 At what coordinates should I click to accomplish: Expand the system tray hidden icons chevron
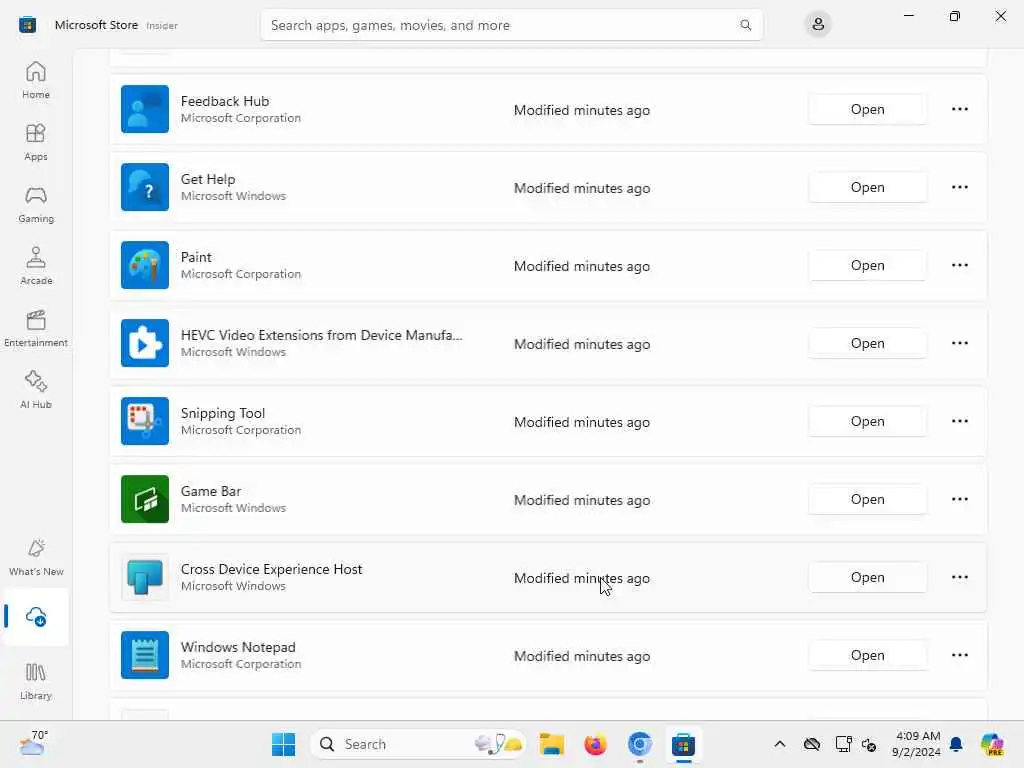point(779,744)
